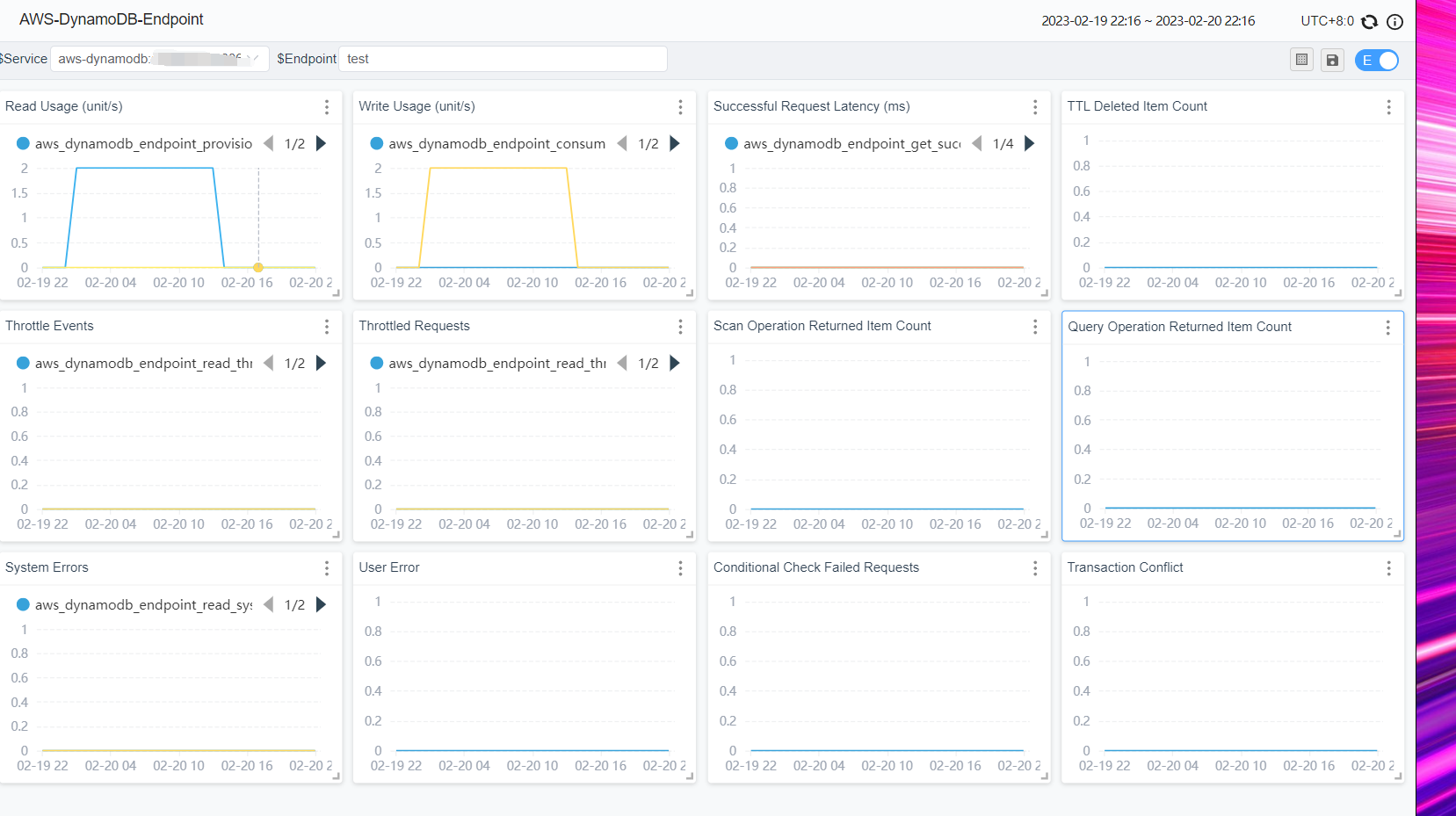This screenshot has width=1456, height=816.
Task: Toggle Throttled Requests read_thr legend series
Action: pyautogui.click(x=488, y=363)
